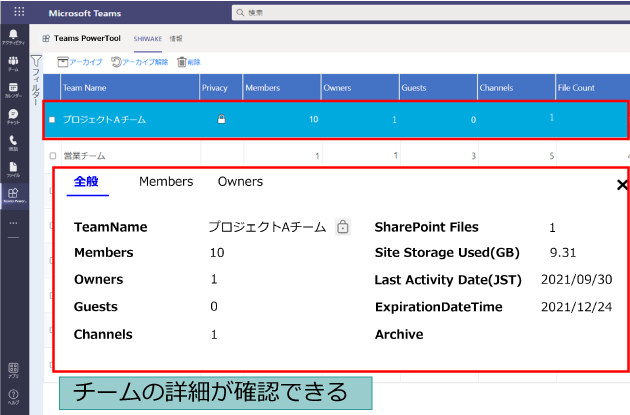This screenshot has width=630, height=415.
Task: Sort by Privacy column header
Action: click(x=221, y=87)
